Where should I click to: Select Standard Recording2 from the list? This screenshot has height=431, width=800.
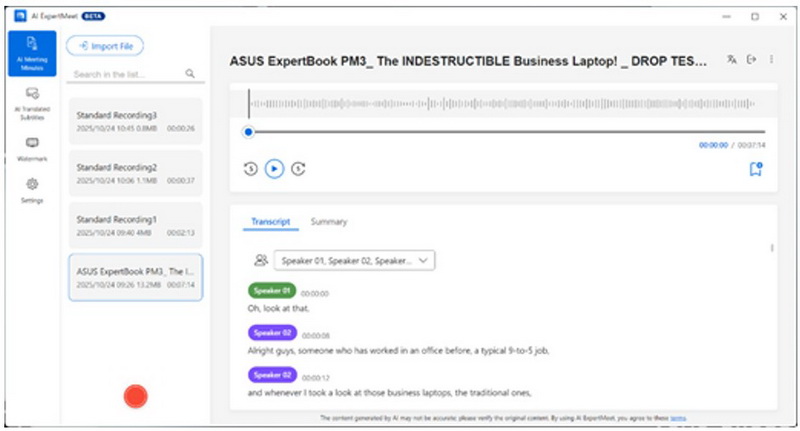(134, 173)
